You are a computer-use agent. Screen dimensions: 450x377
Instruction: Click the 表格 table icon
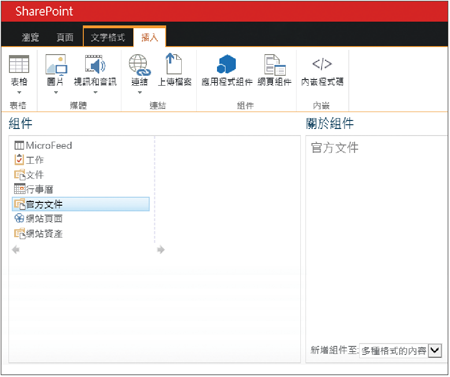(19, 64)
